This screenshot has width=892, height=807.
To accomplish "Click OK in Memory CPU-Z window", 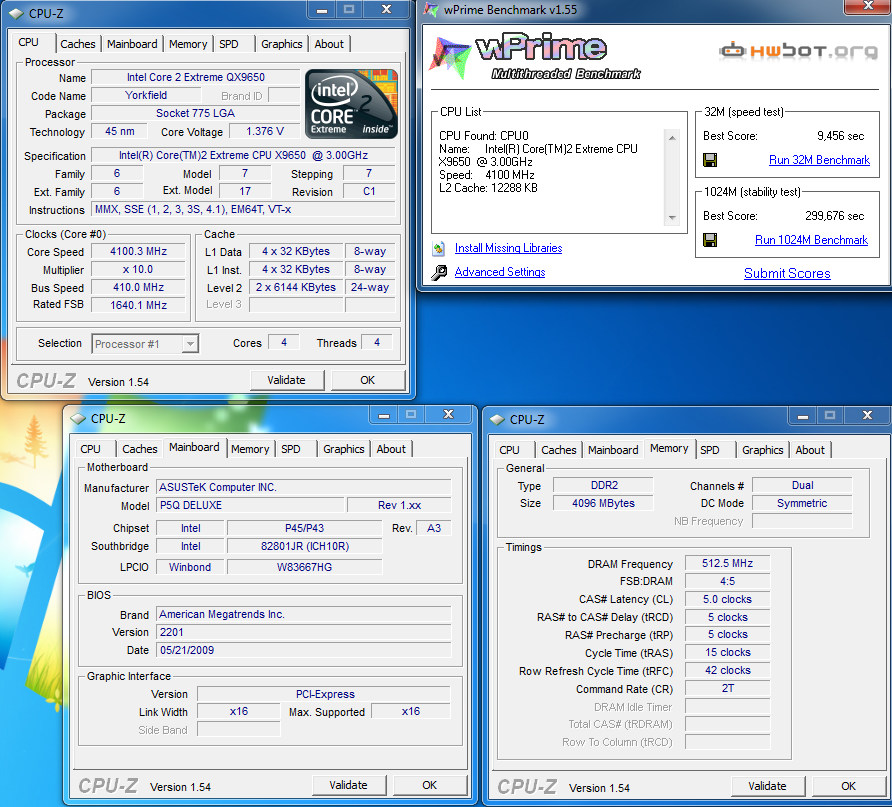I will [848, 787].
